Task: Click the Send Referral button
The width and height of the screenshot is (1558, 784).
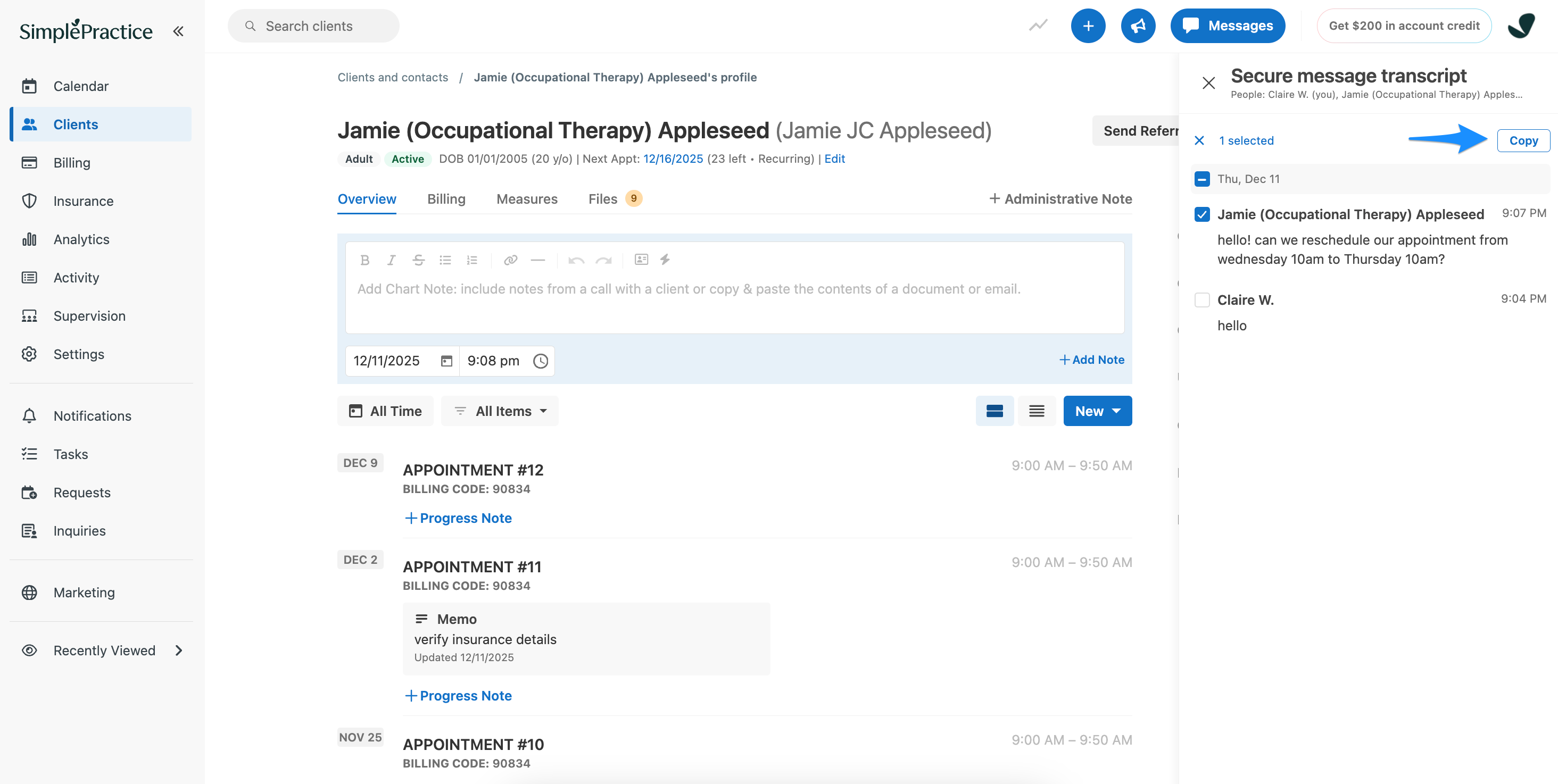Action: tap(1136, 130)
